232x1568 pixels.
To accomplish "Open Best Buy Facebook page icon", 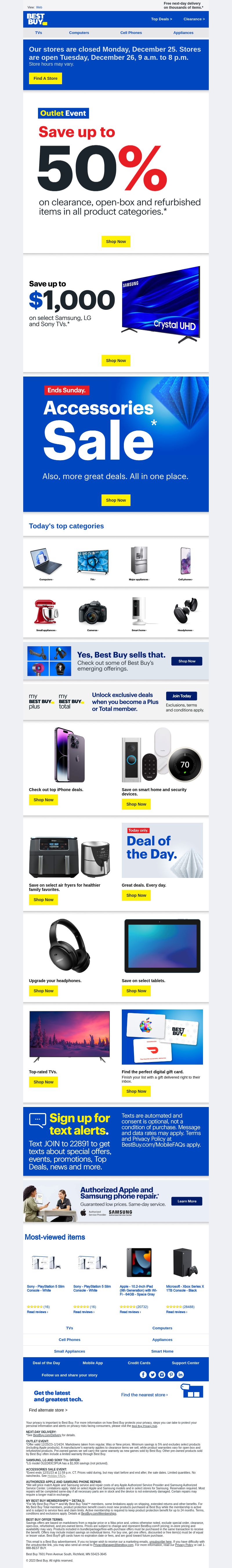I will pyautogui.click(x=143, y=1374).
